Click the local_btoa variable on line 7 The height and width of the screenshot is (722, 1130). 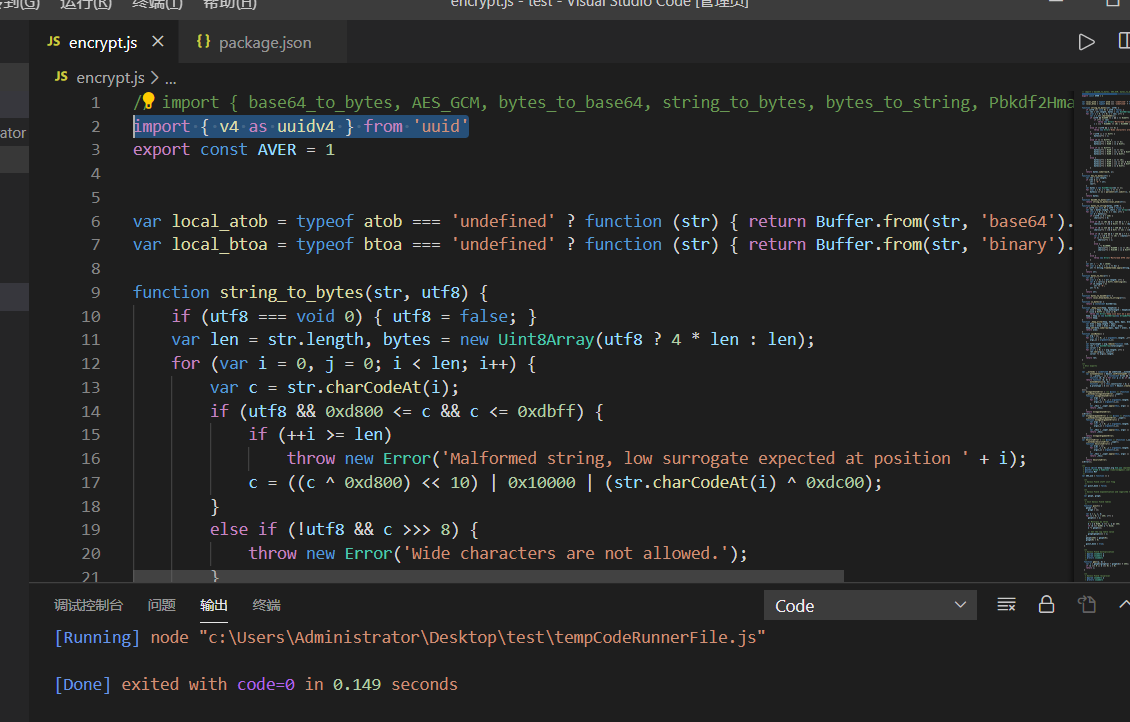tap(219, 244)
